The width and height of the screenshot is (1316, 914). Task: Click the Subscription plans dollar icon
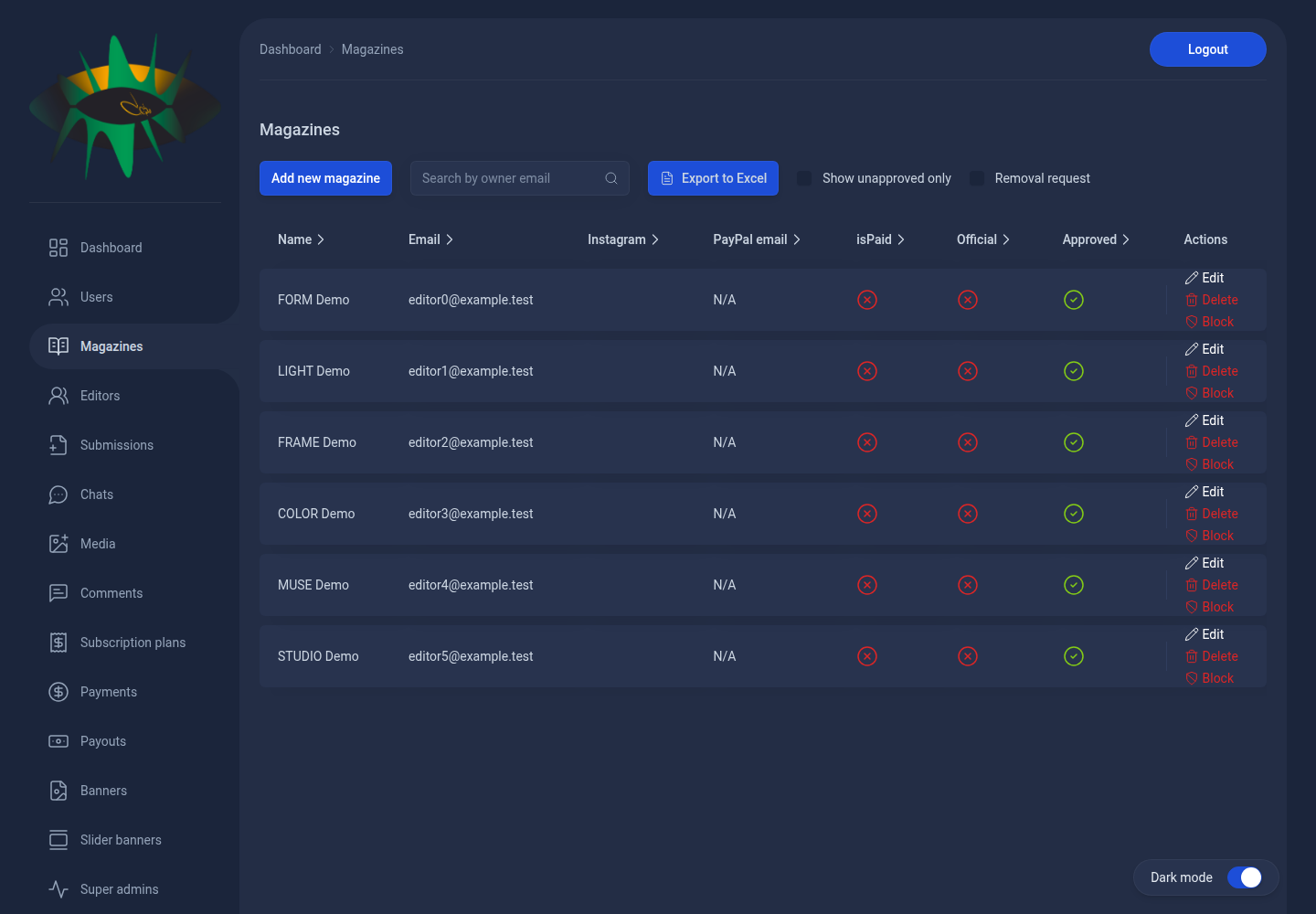pos(58,643)
